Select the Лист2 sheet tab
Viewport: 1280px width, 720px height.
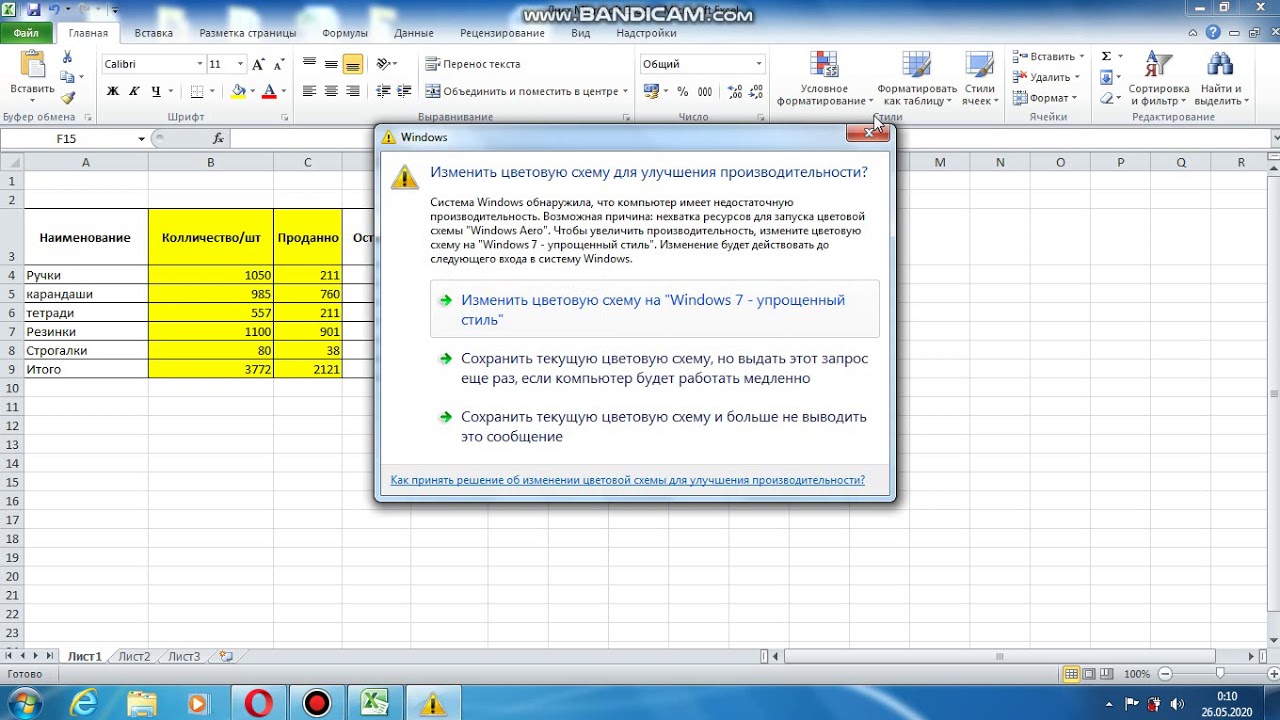tap(134, 657)
